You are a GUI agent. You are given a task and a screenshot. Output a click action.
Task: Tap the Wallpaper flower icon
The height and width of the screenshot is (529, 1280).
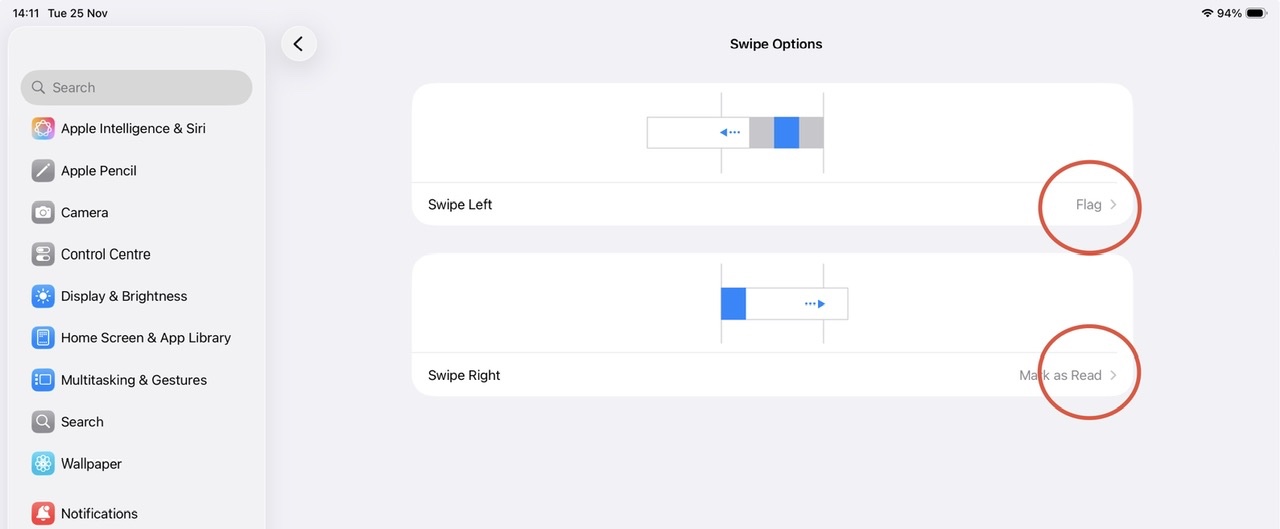pyautogui.click(x=43, y=464)
